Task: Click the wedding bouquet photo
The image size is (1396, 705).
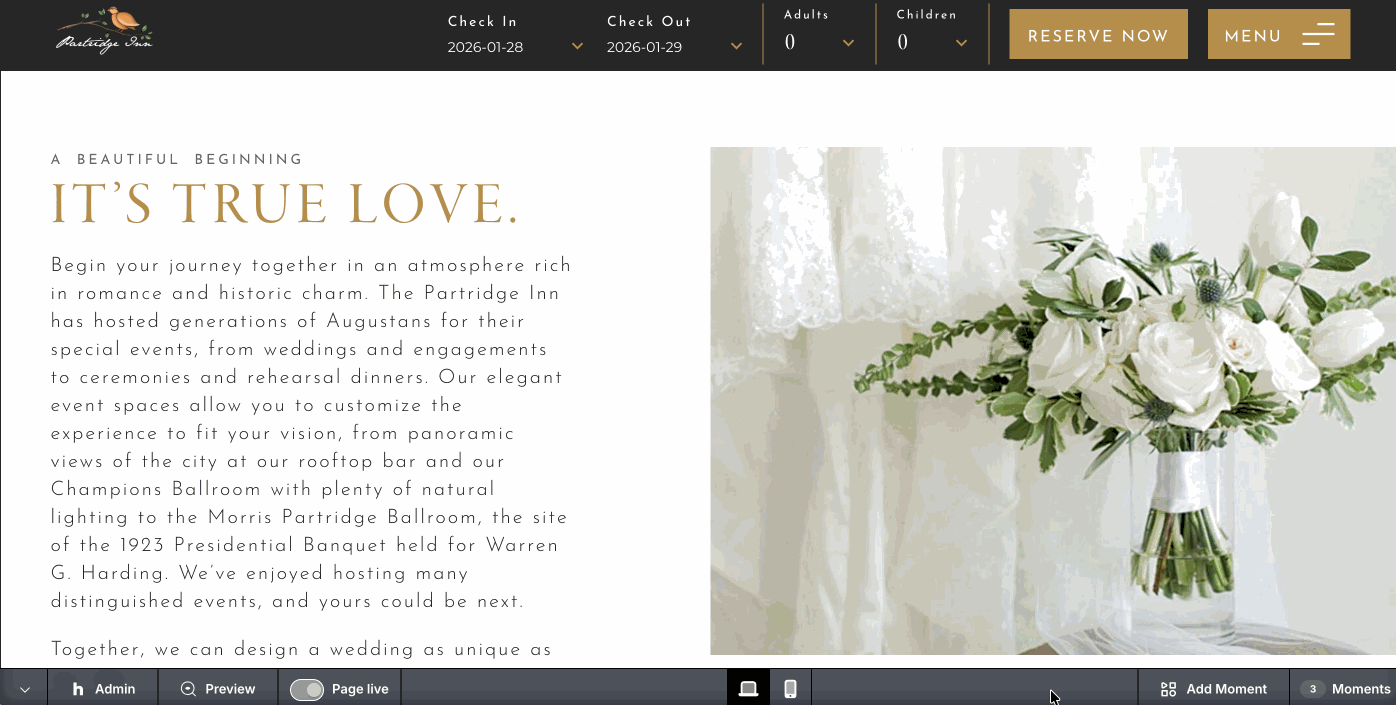Action: [1052, 400]
